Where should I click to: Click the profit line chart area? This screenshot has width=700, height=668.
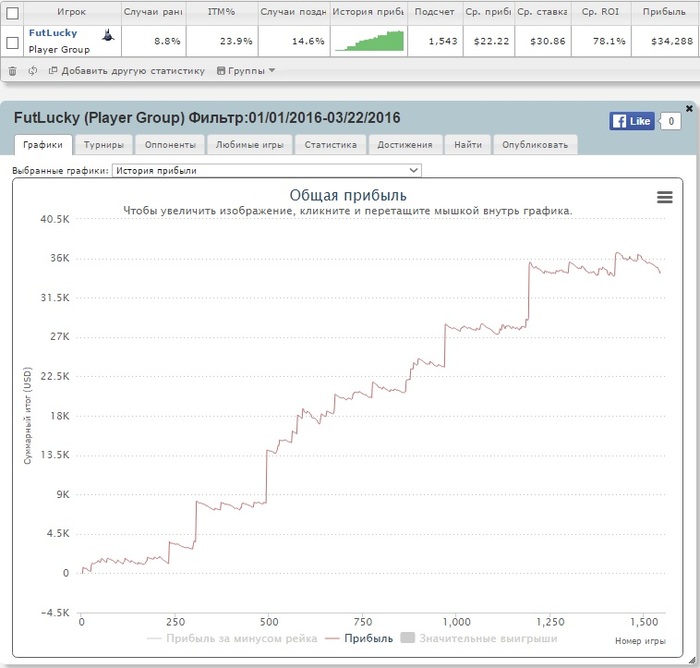click(371, 415)
